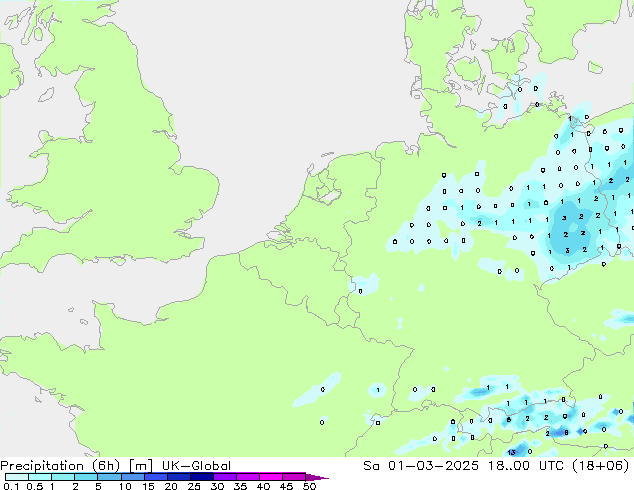634x490 pixels.
Task: Click the '15' legend scale label
Action: (x=148, y=486)
